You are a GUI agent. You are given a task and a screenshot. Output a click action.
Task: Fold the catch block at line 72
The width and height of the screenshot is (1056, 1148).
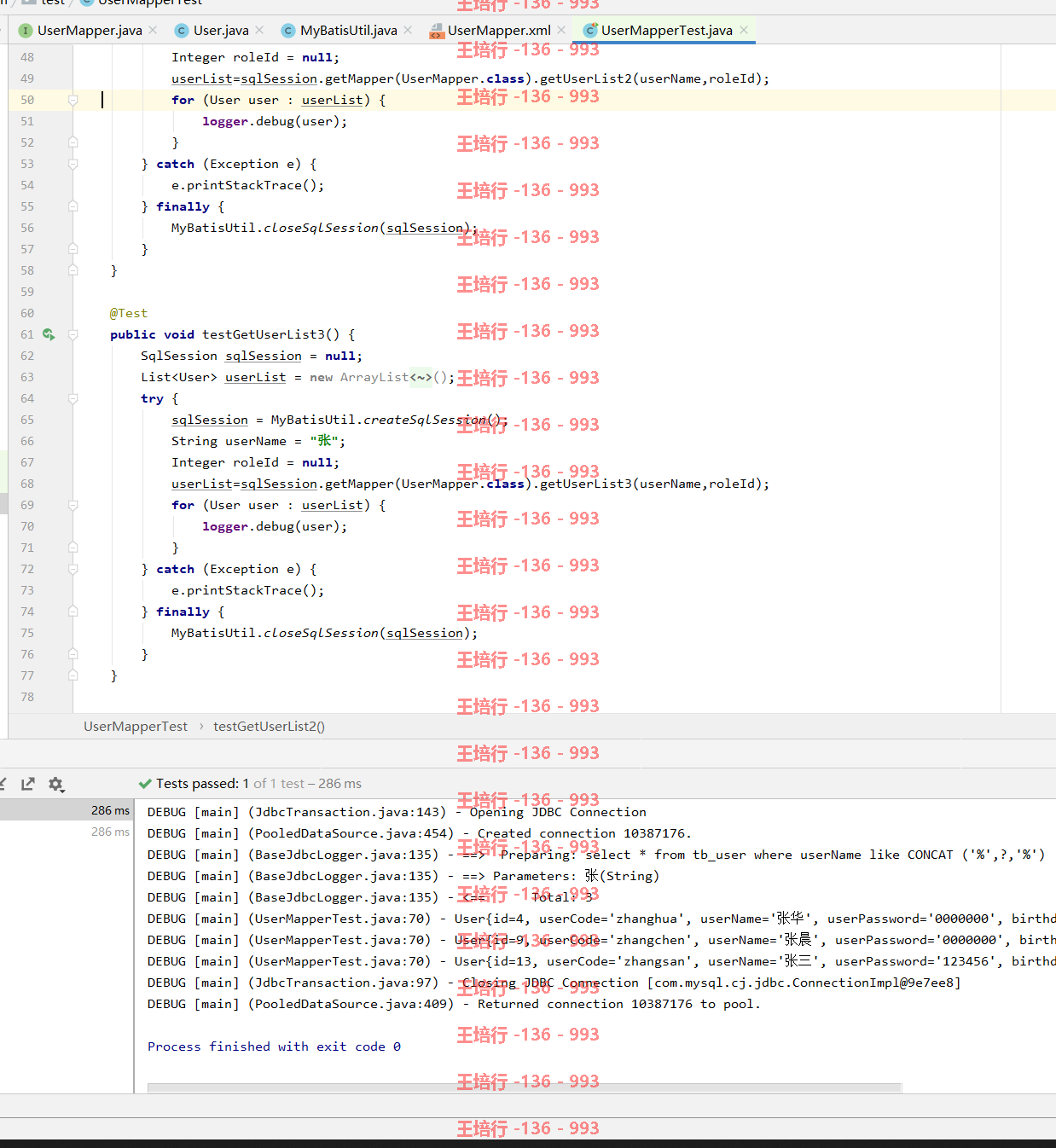[73, 569]
